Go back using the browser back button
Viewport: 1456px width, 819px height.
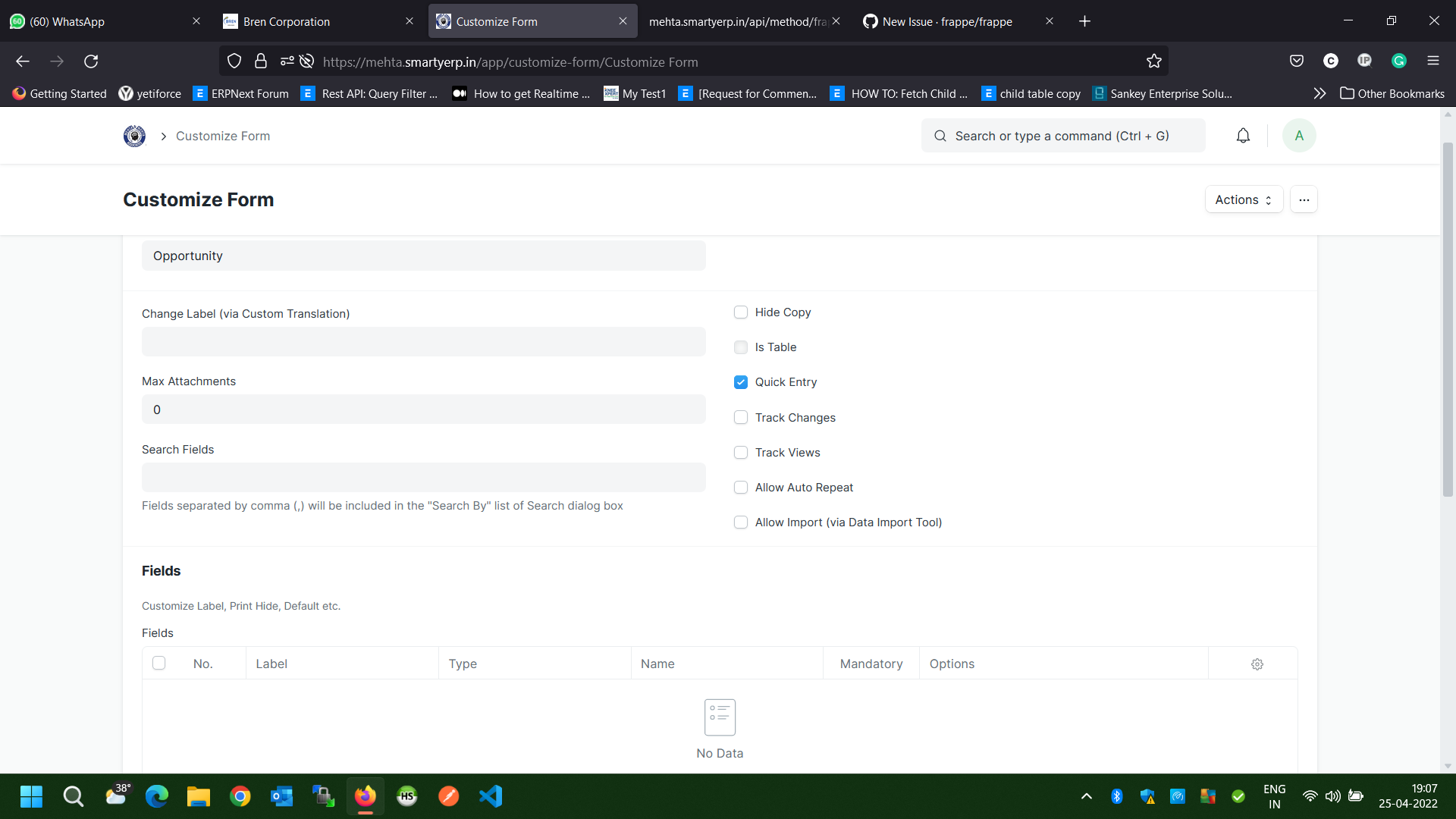pyautogui.click(x=22, y=61)
